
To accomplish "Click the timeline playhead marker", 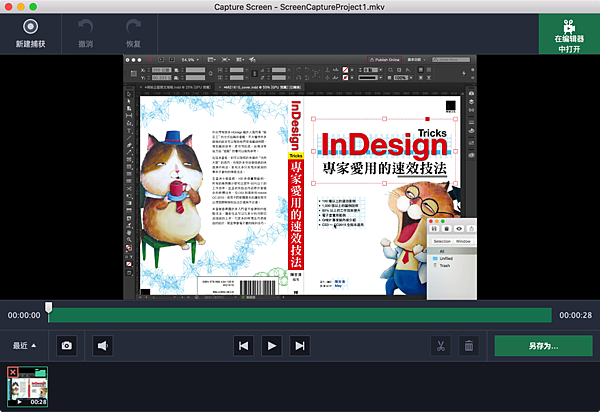I will point(48,308).
